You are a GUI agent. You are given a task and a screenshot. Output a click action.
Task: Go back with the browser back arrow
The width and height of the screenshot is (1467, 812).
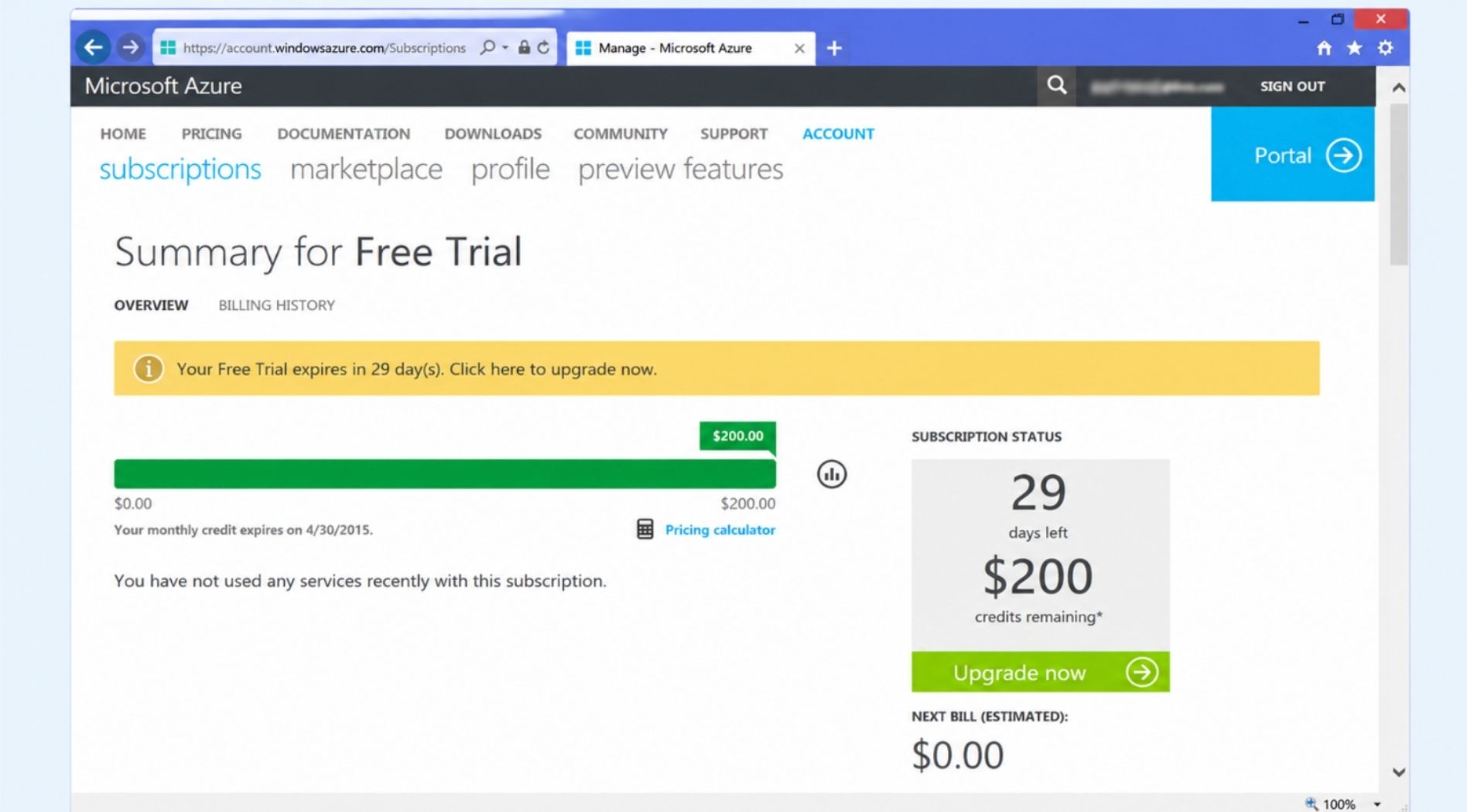(x=94, y=47)
